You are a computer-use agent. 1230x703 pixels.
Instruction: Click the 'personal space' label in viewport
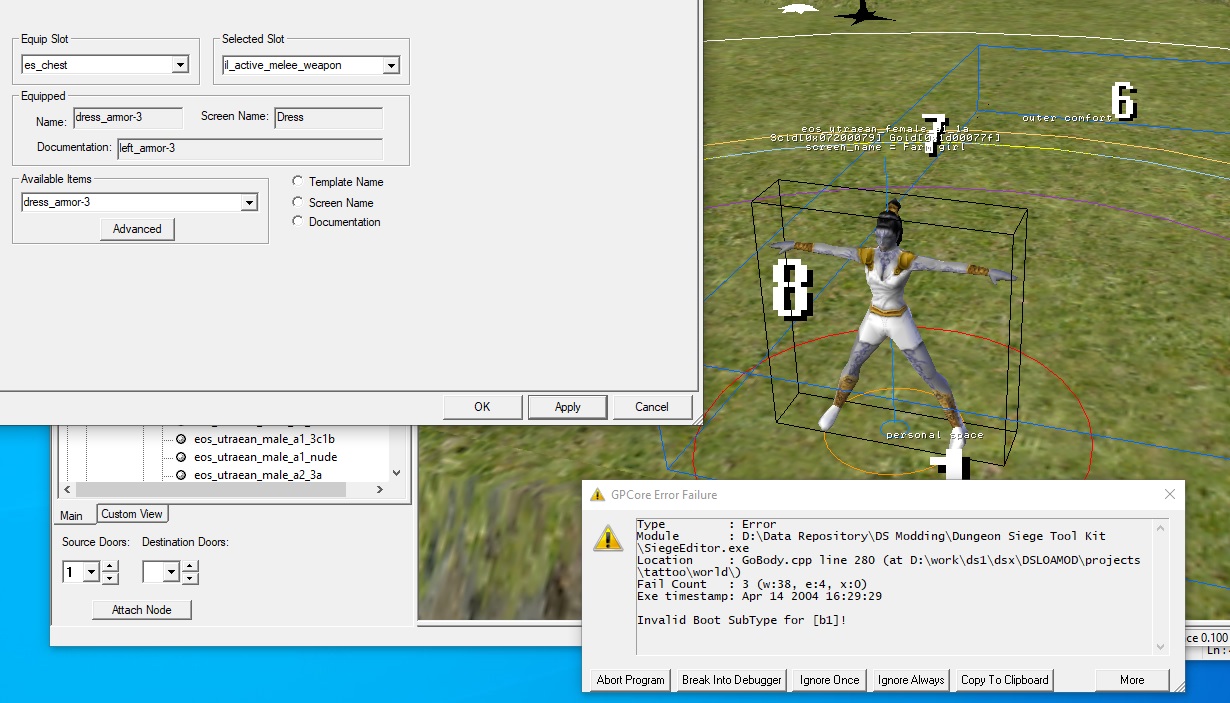point(934,435)
